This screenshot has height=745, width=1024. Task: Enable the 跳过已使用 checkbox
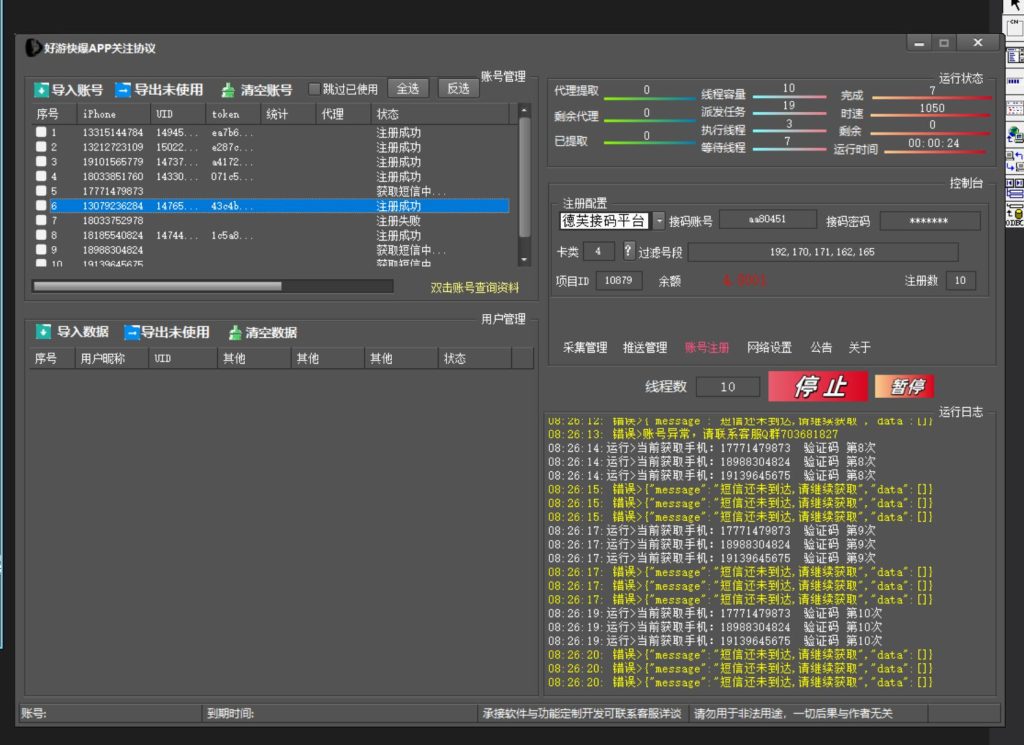[314, 89]
